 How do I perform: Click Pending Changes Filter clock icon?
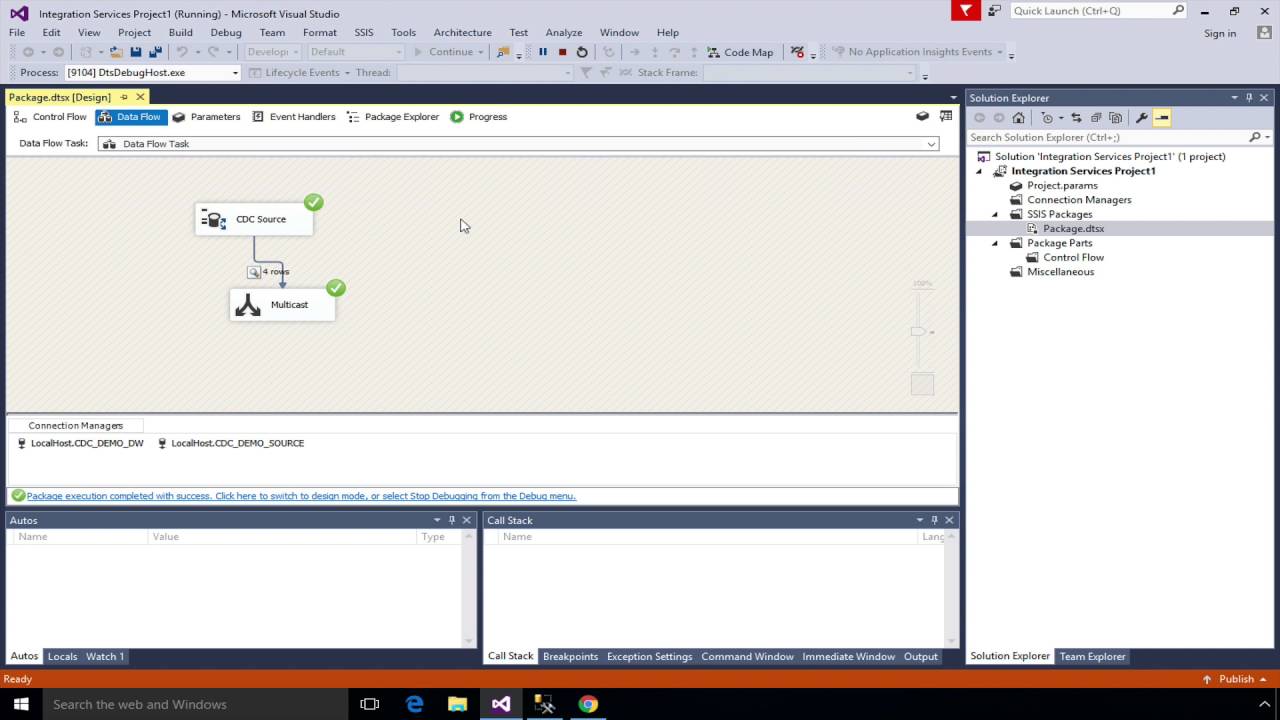[x=1047, y=118]
